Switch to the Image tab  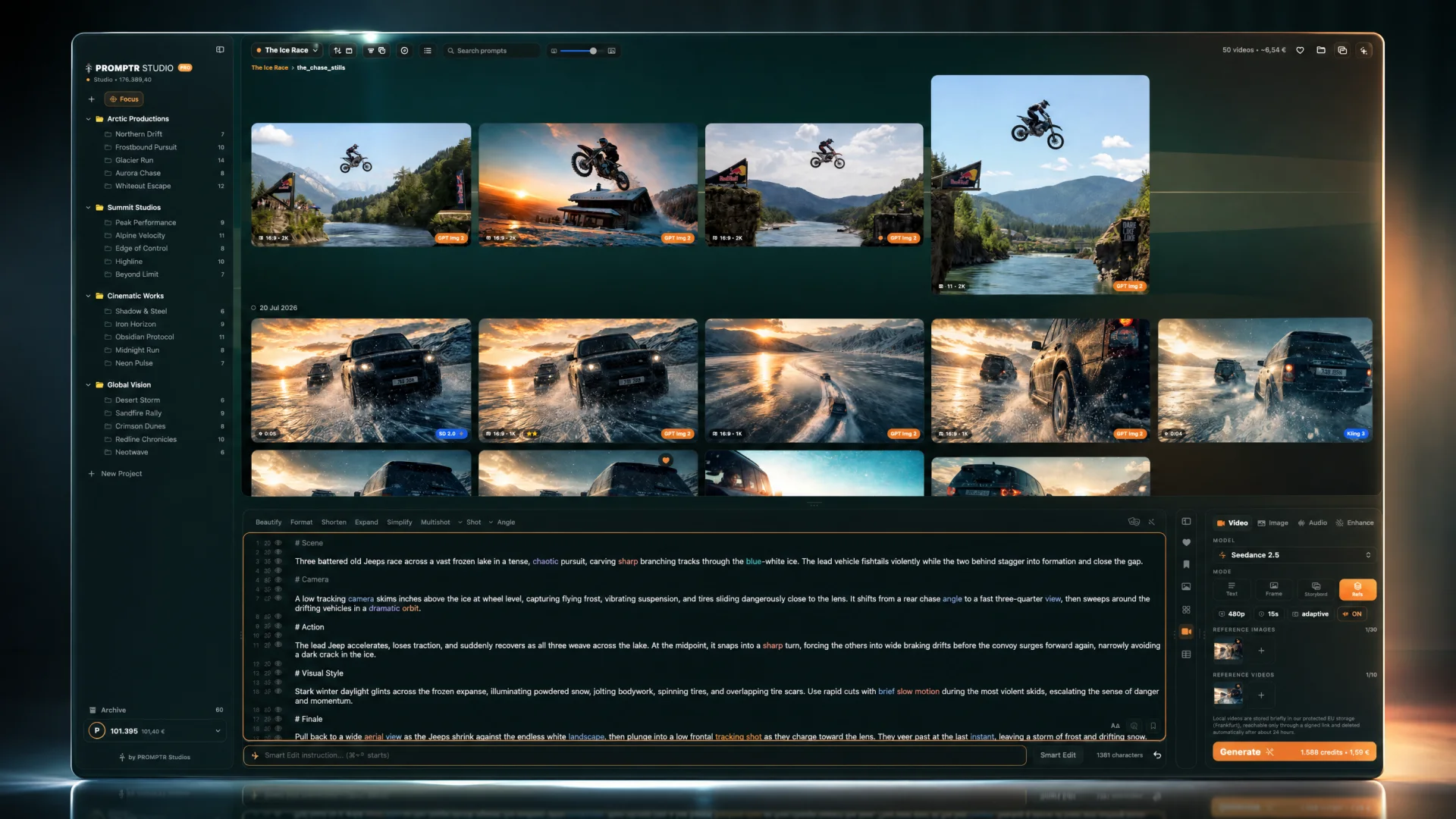pos(1273,523)
